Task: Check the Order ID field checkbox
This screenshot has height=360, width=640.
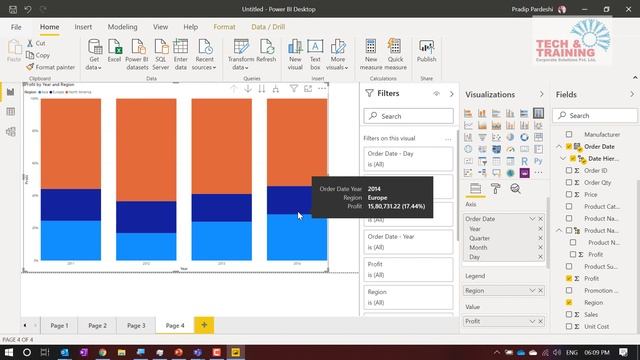Action: click(x=569, y=170)
